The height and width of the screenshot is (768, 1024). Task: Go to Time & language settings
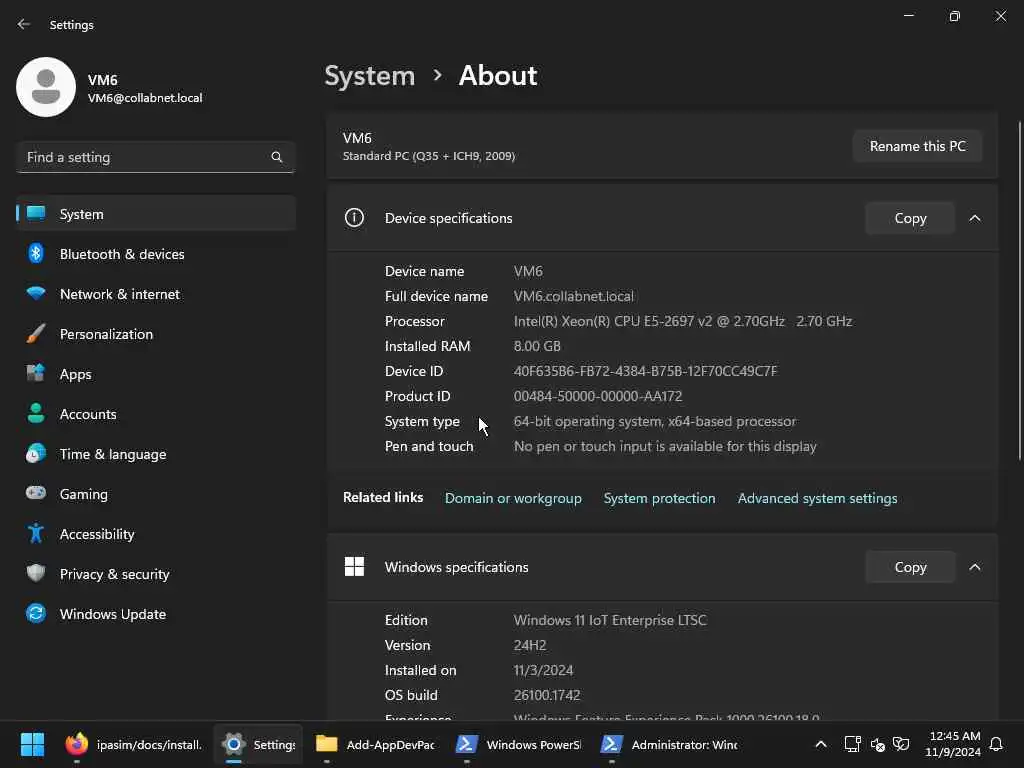tap(156, 453)
